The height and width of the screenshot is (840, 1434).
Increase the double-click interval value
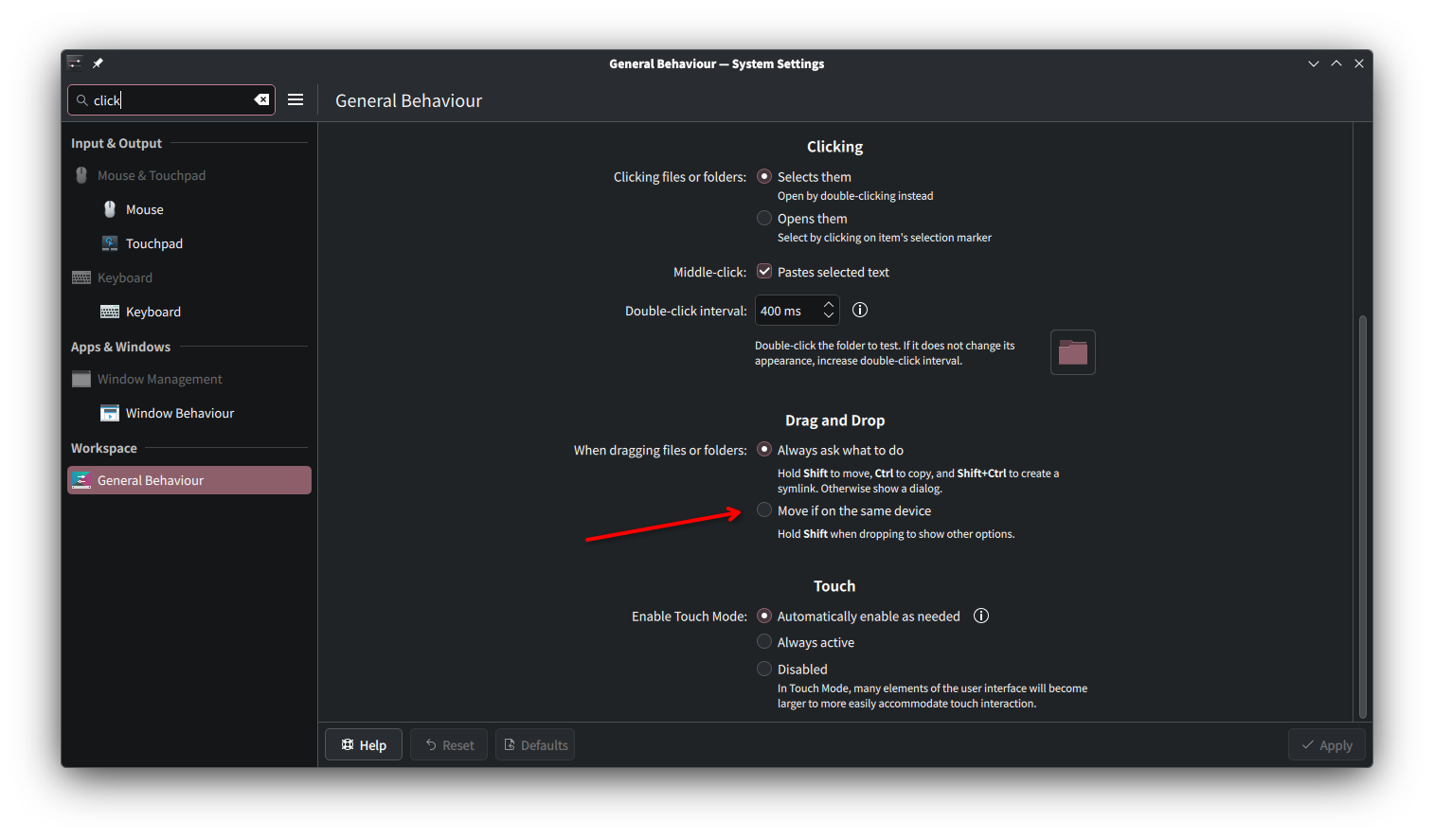coord(829,304)
